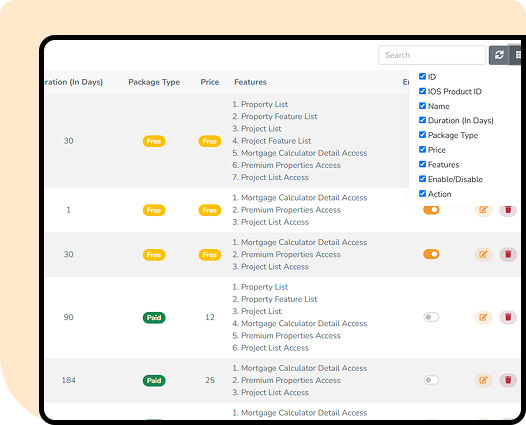Delete the 184-day paid package
The image size is (526, 425).
click(x=508, y=380)
